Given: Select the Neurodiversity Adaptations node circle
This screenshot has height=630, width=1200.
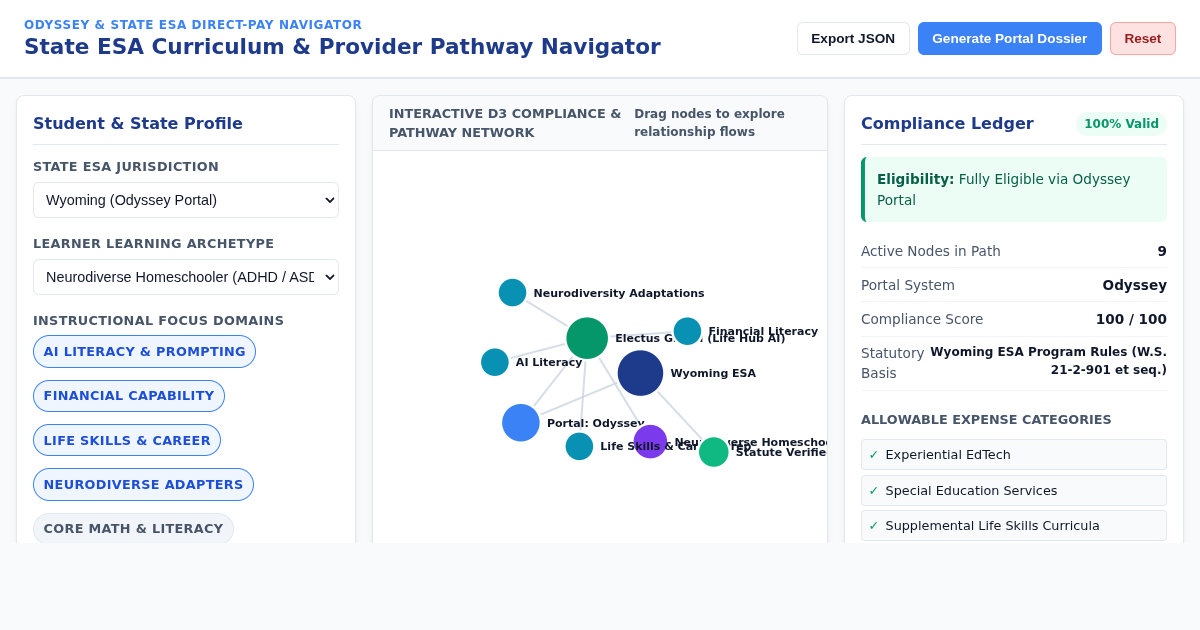Looking at the screenshot, I should tap(512, 293).
